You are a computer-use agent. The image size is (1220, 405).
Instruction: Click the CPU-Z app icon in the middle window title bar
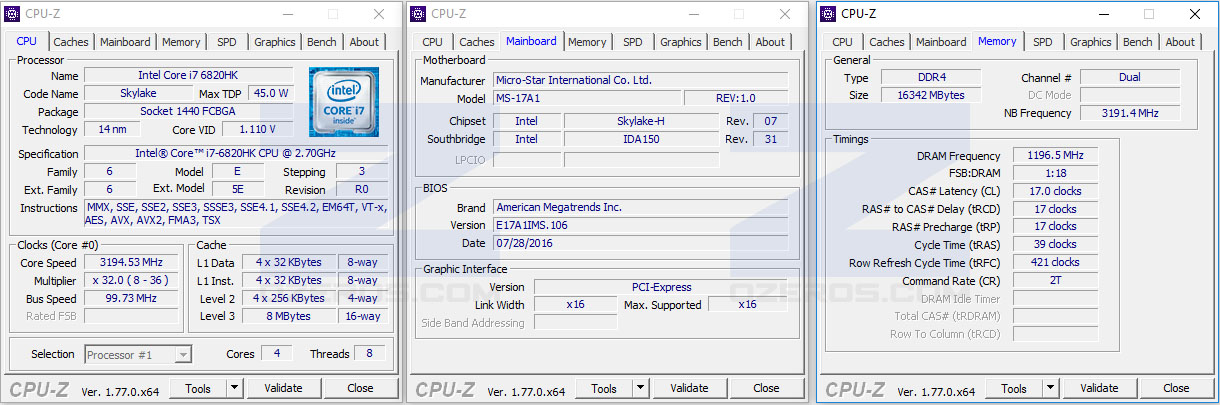pyautogui.click(x=420, y=14)
